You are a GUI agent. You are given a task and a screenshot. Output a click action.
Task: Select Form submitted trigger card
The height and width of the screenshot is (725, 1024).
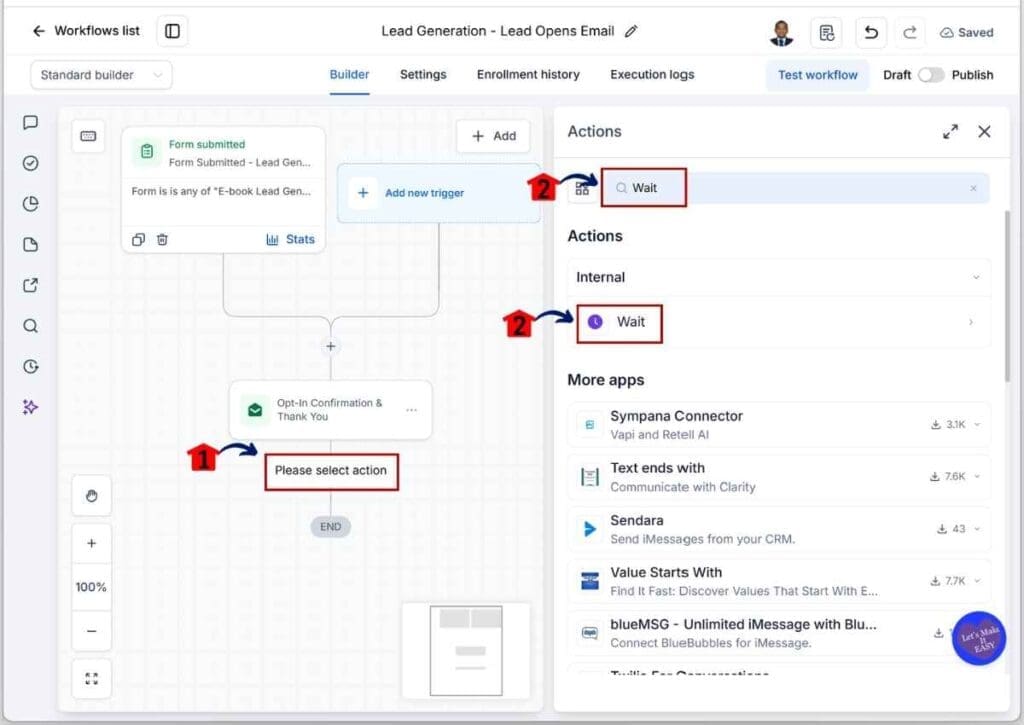tap(223, 189)
